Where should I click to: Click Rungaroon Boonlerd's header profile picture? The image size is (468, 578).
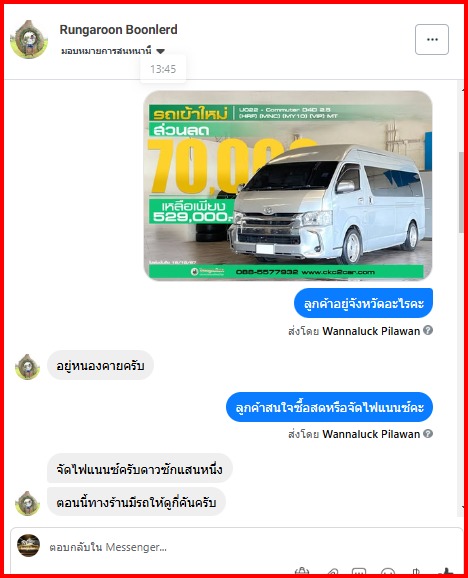pyautogui.click(x=29, y=39)
